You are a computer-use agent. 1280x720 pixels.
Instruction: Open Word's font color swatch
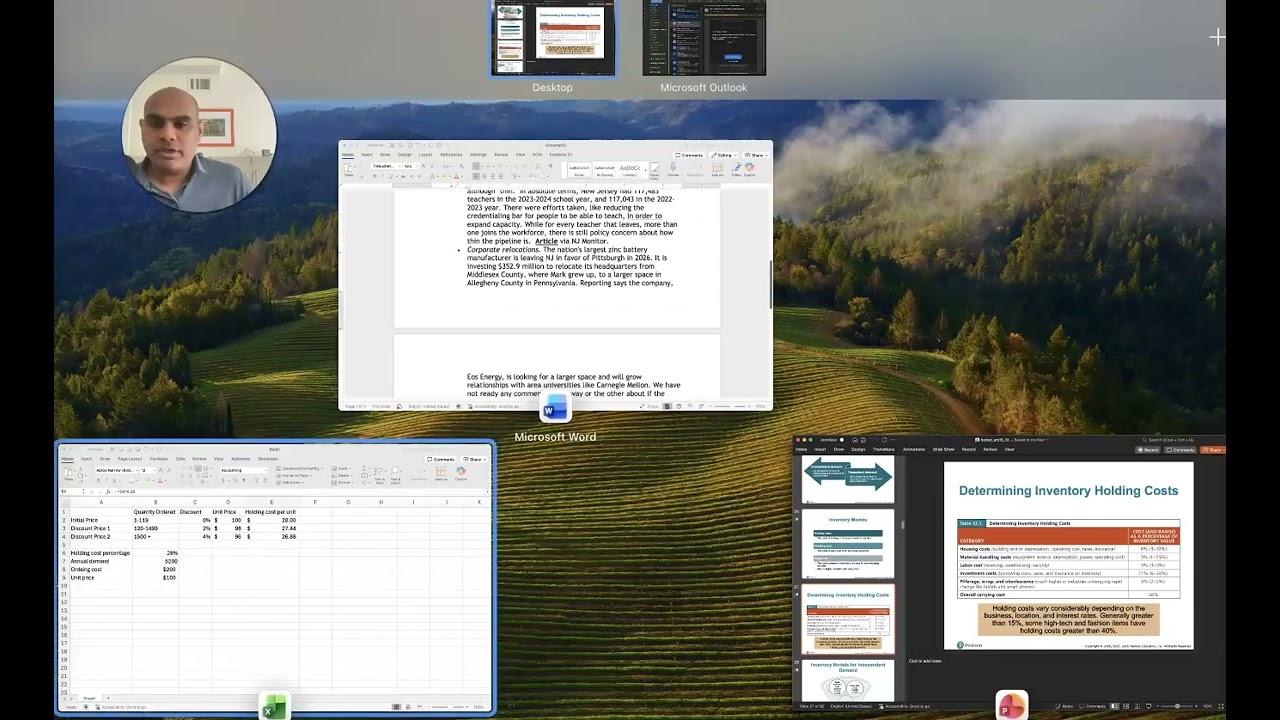(x=456, y=176)
